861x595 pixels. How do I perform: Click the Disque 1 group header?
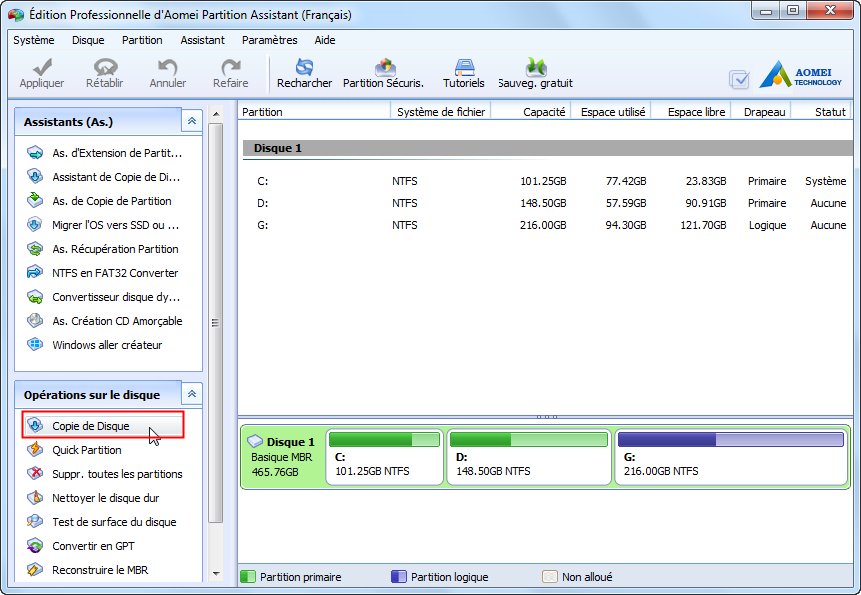pos(547,148)
